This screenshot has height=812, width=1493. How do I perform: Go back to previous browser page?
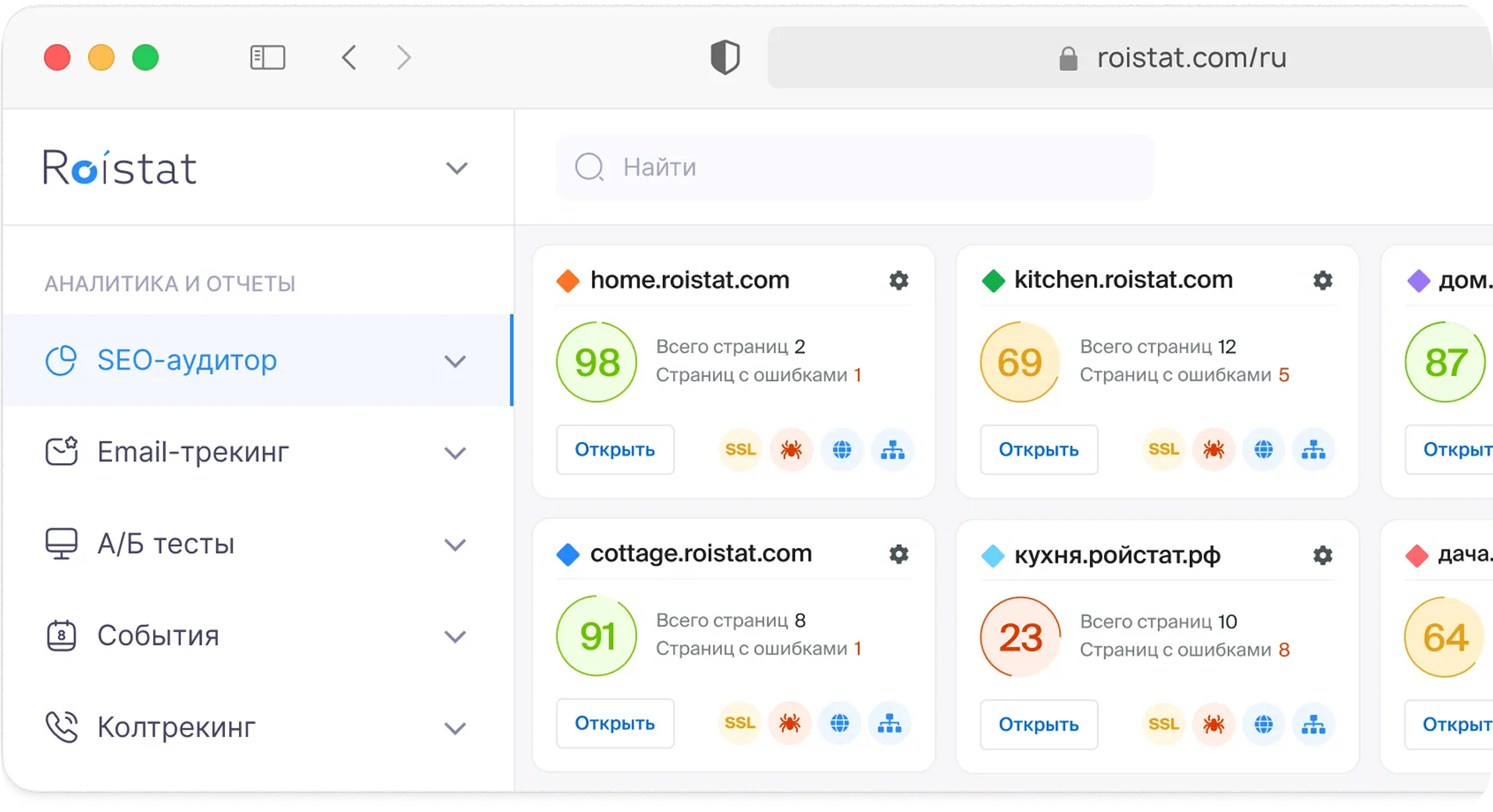[349, 58]
